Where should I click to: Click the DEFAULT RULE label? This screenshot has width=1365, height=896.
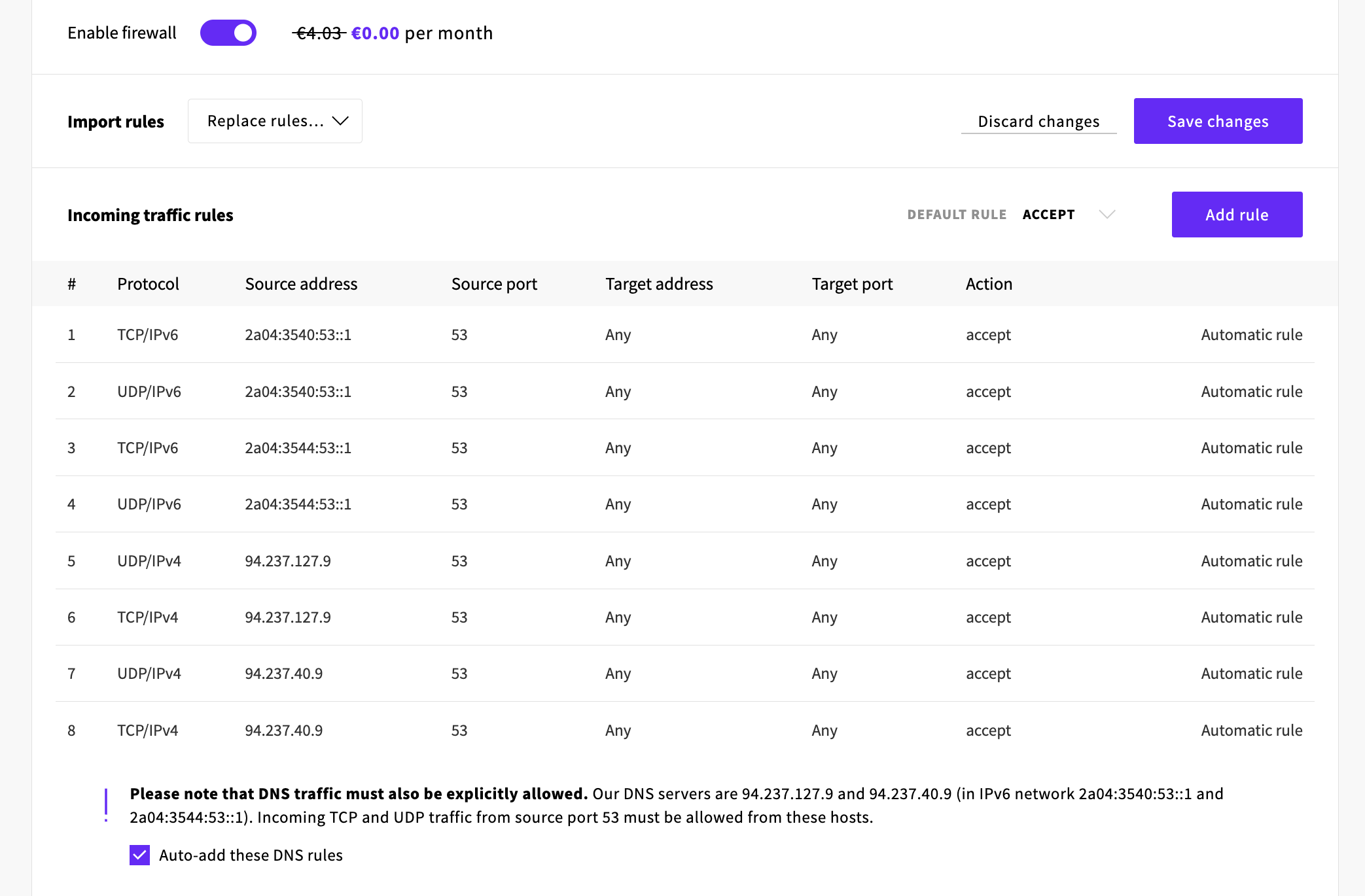957,215
